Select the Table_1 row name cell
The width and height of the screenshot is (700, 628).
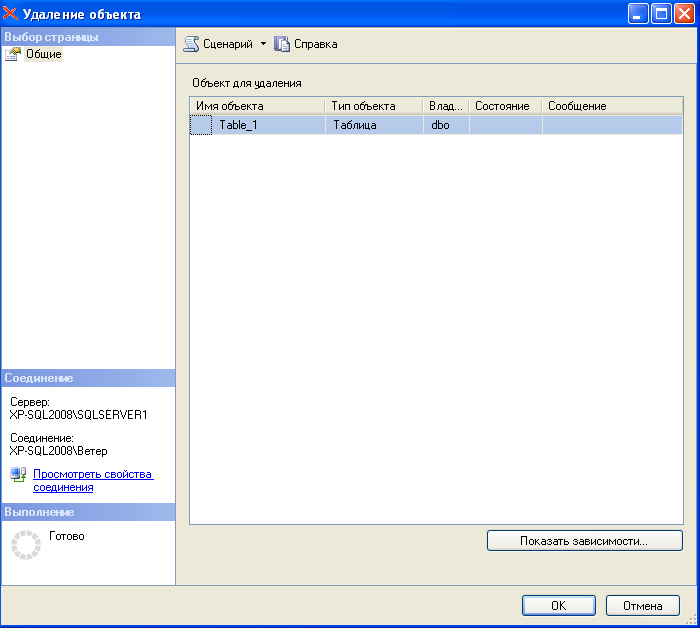269,125
